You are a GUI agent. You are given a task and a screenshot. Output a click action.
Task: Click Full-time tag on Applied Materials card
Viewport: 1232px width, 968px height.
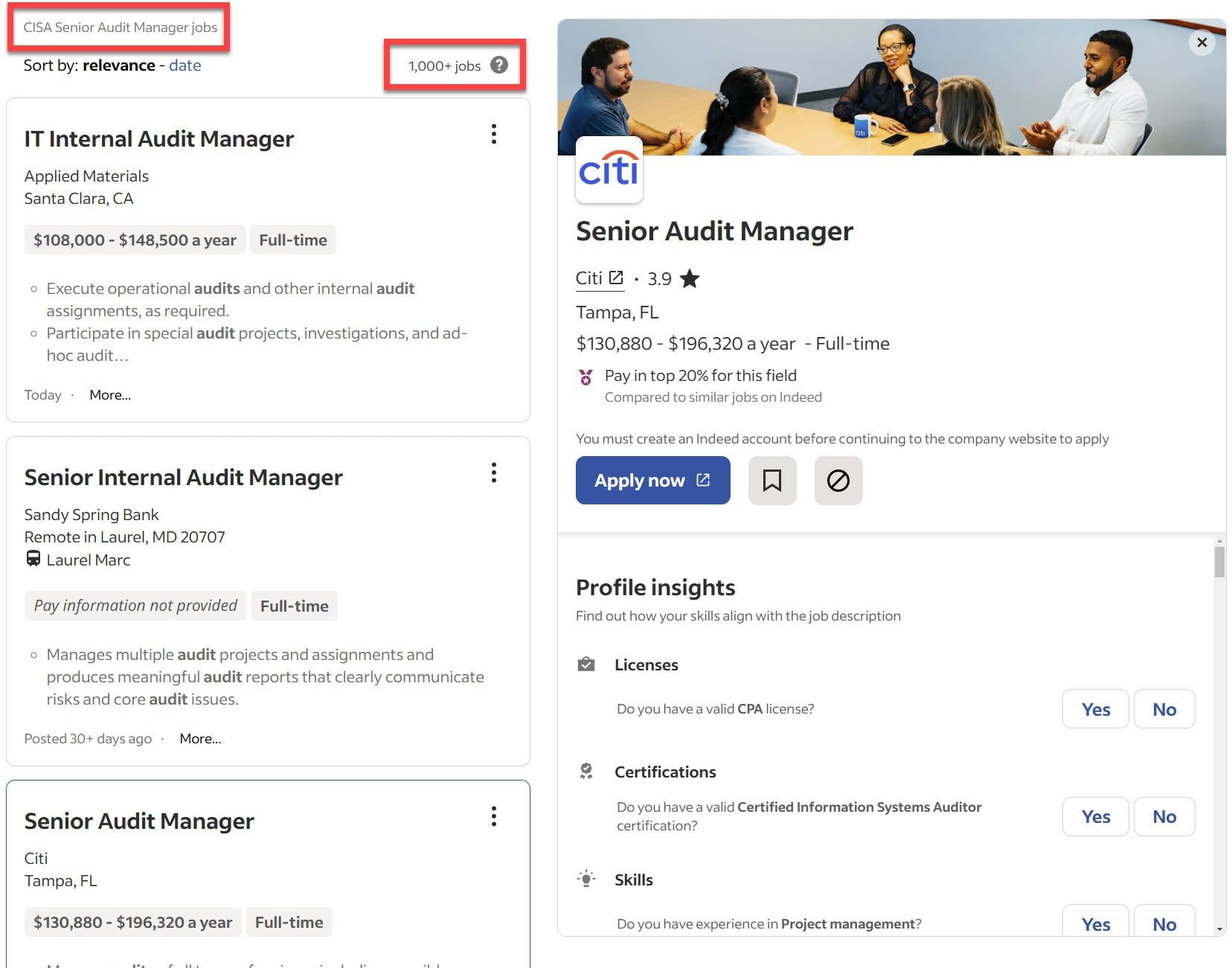(x=293, y=240)
